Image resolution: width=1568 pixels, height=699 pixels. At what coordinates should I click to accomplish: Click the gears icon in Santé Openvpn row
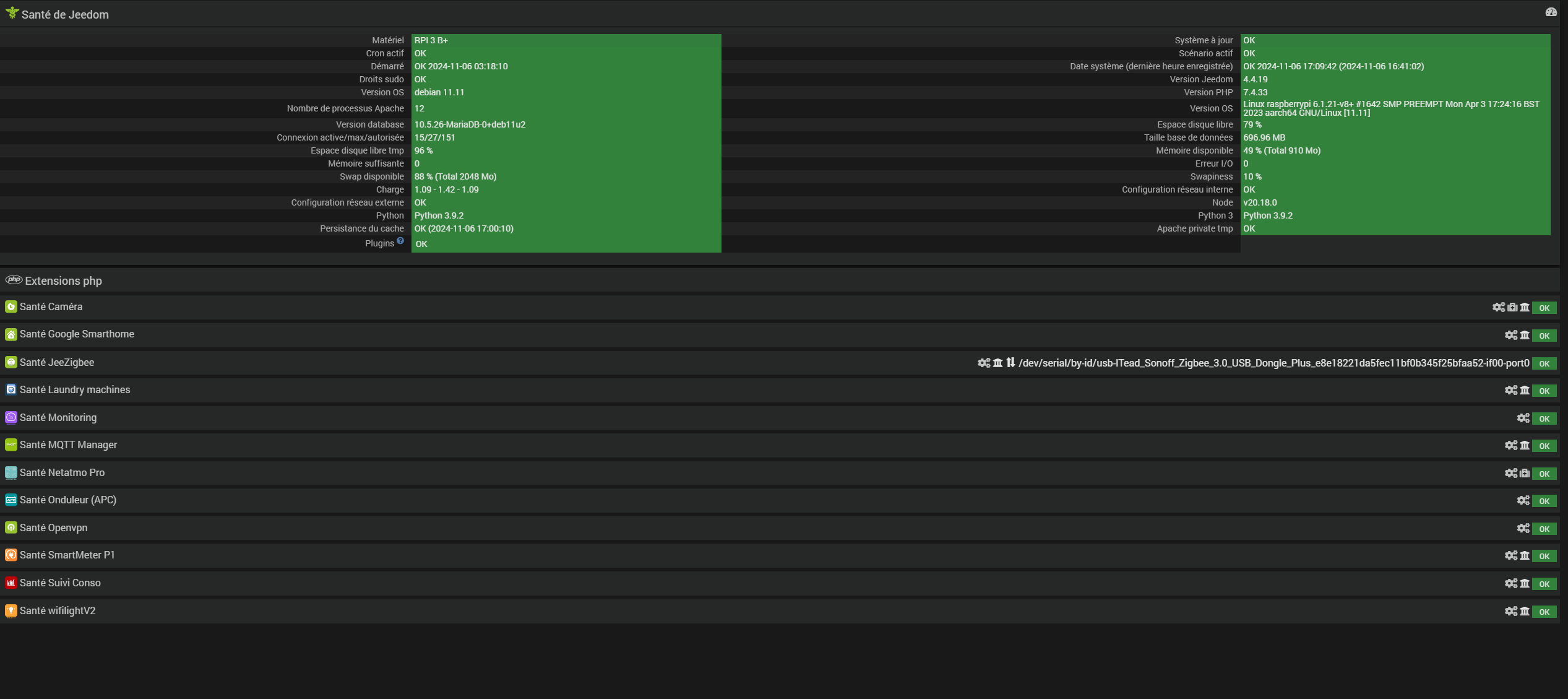click(1523, 528)
